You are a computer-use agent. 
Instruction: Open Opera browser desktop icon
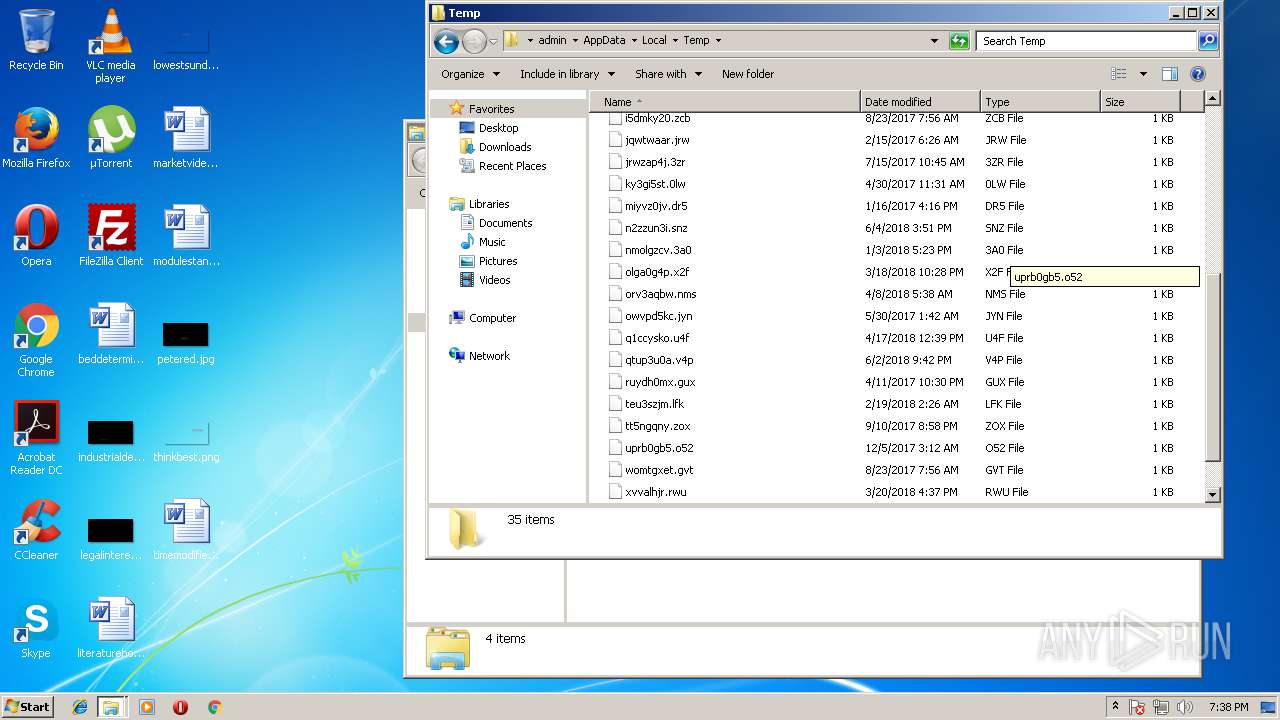[x=36, y=235]
